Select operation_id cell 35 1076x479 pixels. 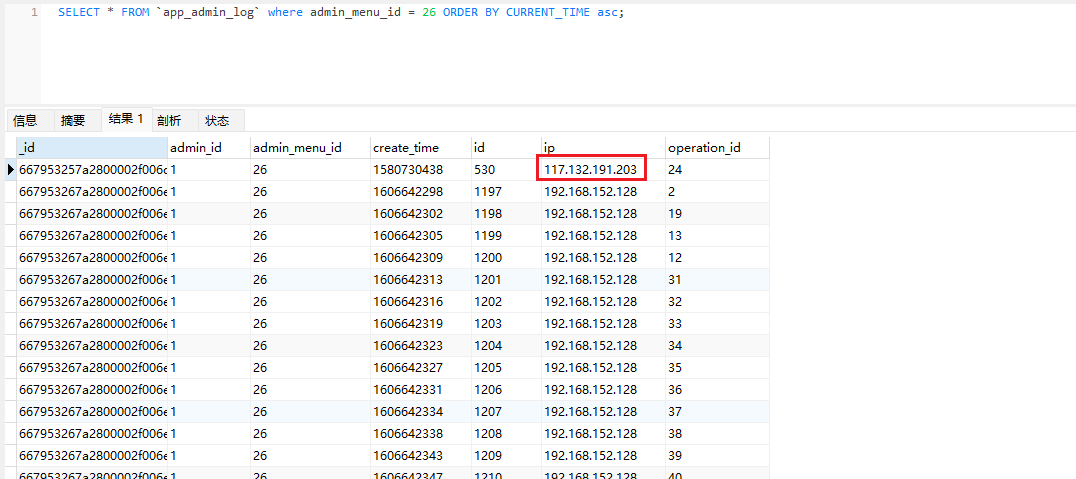point(717,367)
